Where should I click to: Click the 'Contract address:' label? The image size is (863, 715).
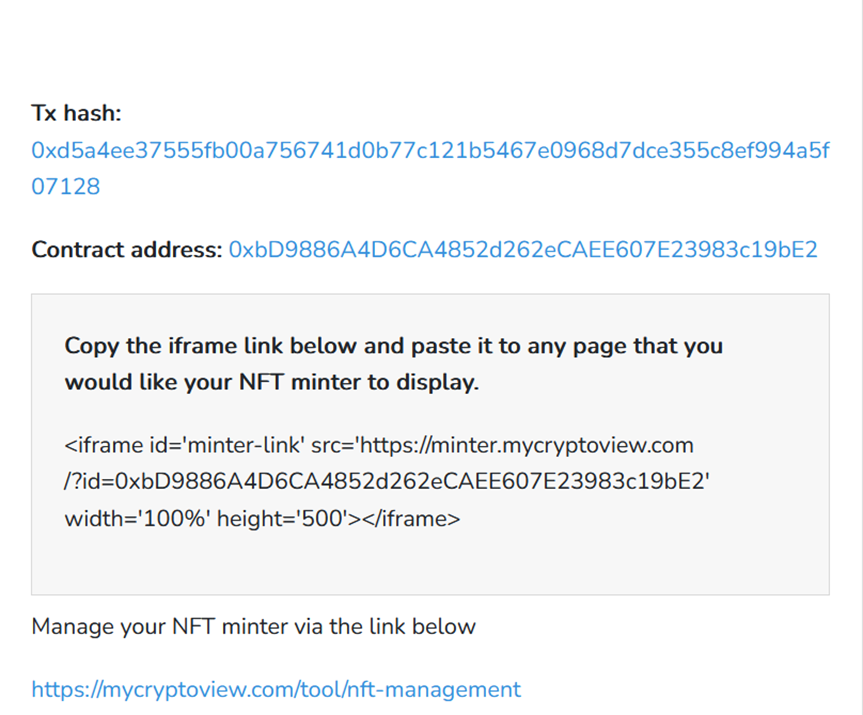pos(127,250)
